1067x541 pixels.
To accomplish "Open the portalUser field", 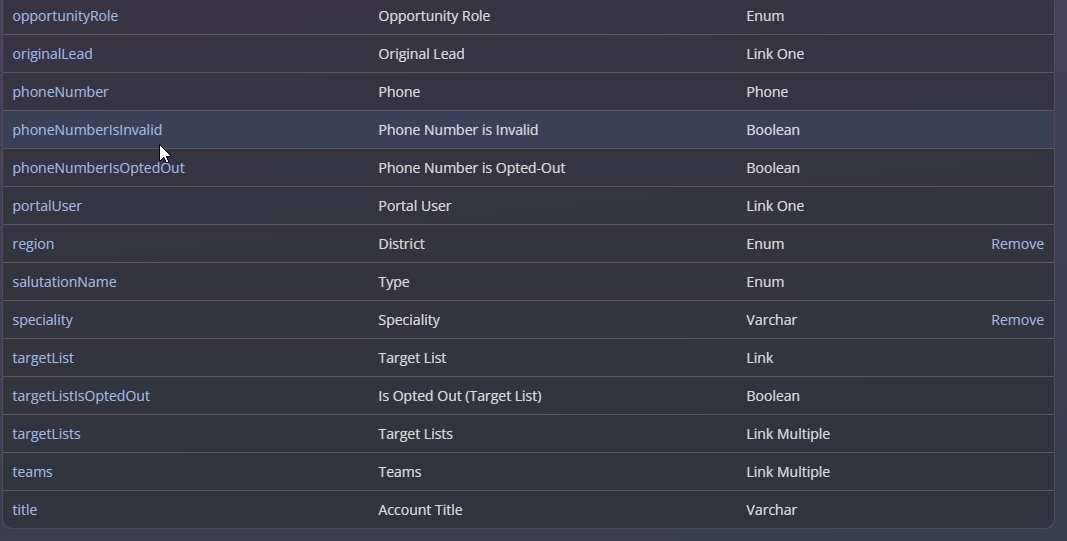I will tap(47, 206).
